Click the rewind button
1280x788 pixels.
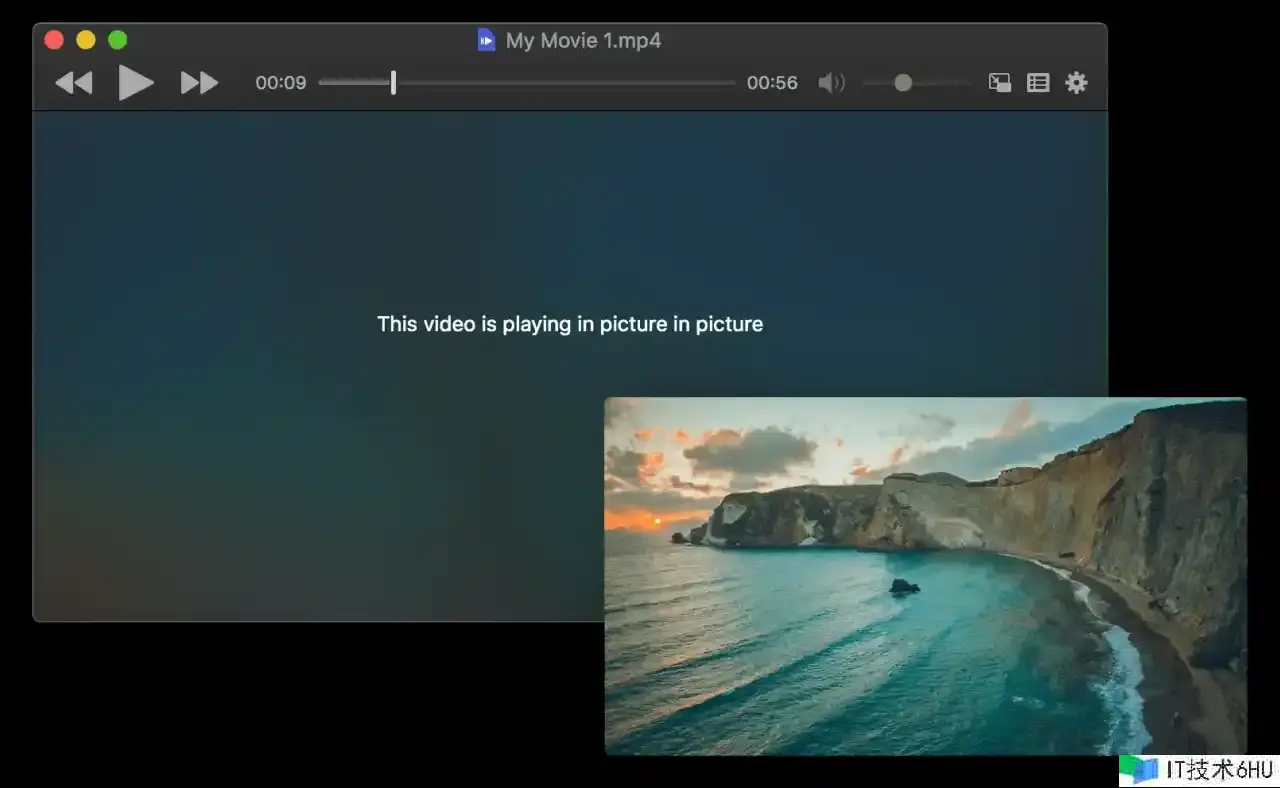(x=73, y=83)
